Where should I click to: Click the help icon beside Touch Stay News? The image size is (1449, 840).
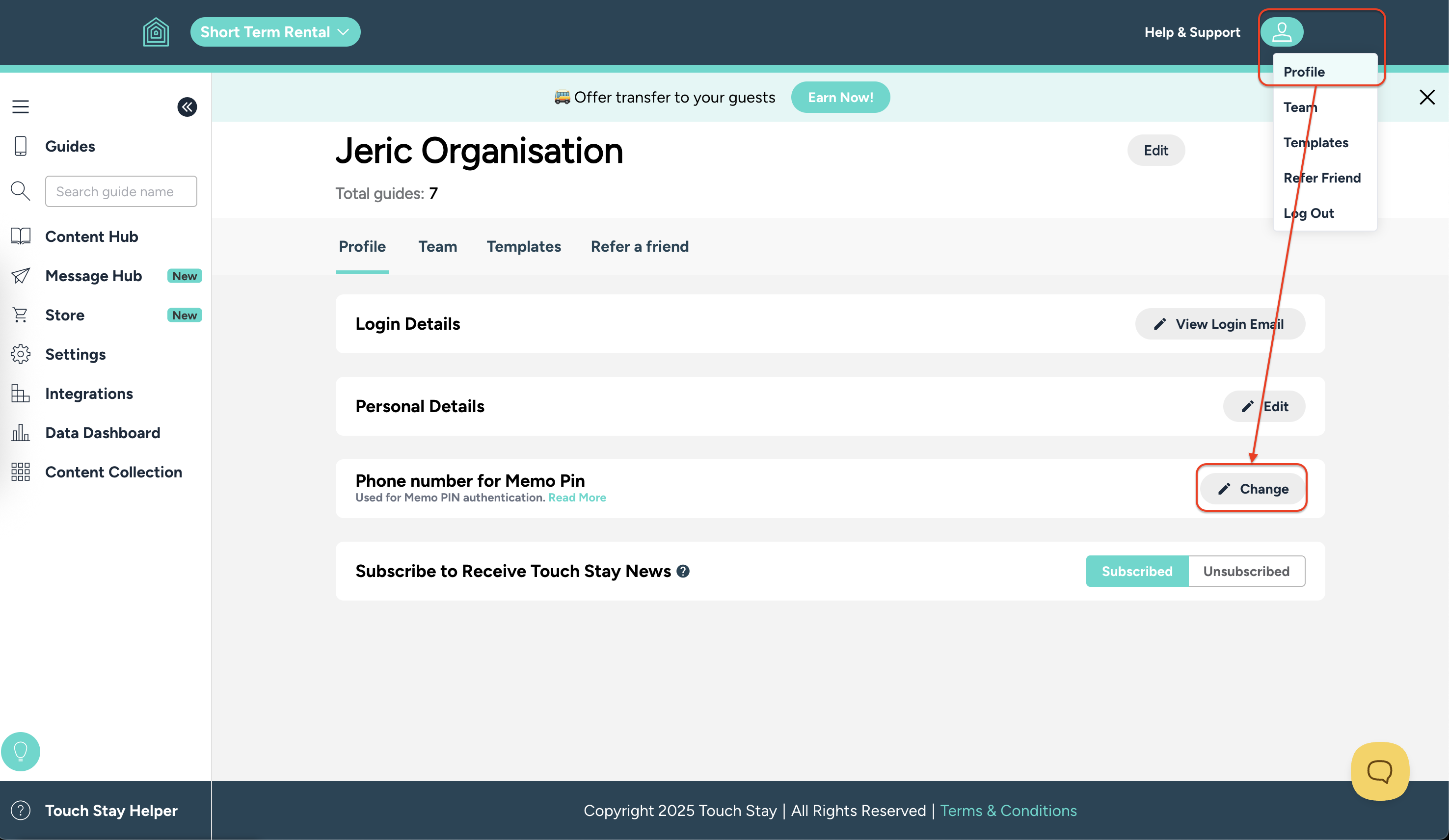pos(683,571)
